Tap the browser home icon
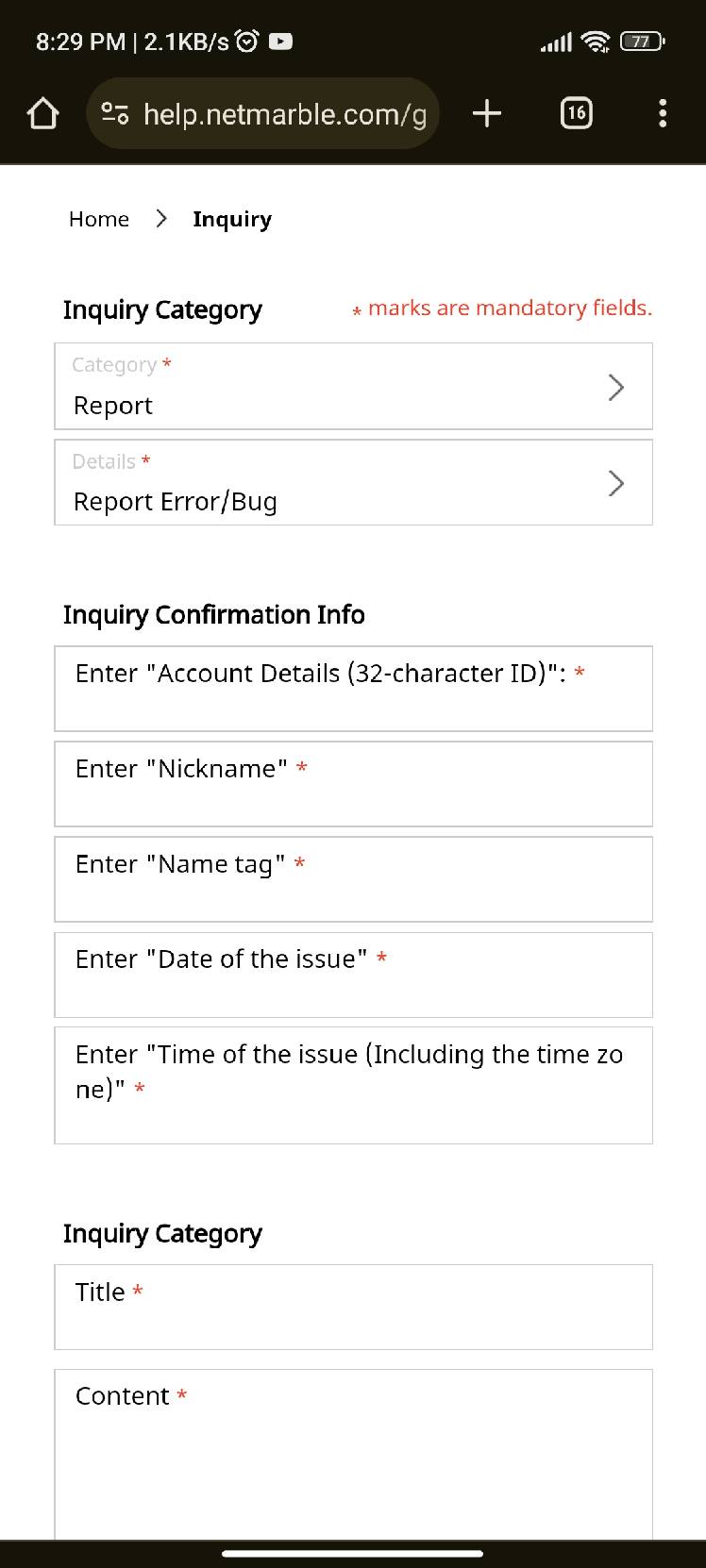The width and height of the screenshot is (706, 1568). coord(42,114)
